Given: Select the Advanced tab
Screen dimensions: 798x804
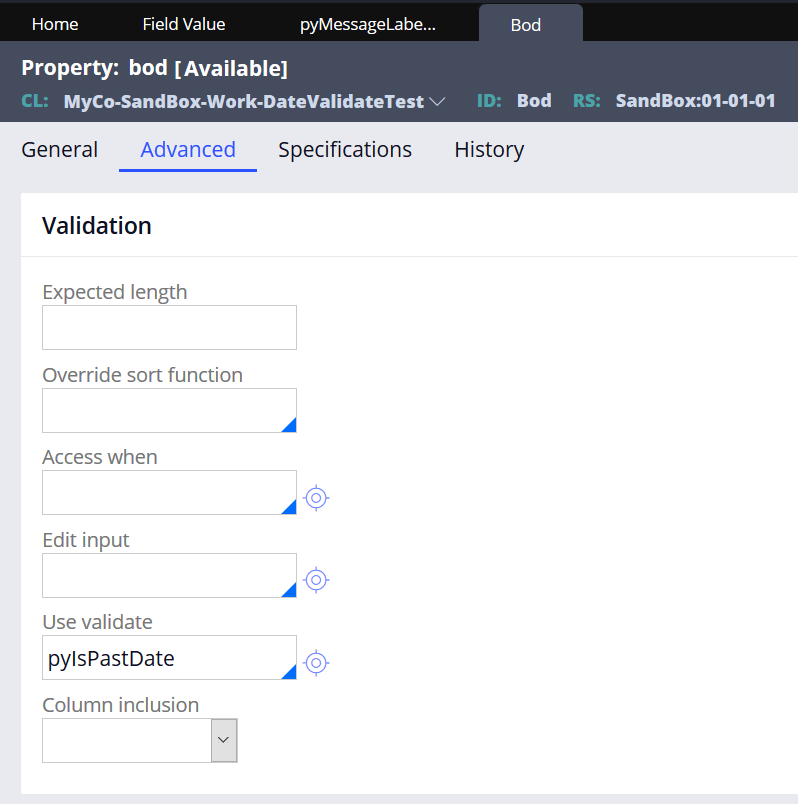Looking at the screenshot, I should point(188,150).
